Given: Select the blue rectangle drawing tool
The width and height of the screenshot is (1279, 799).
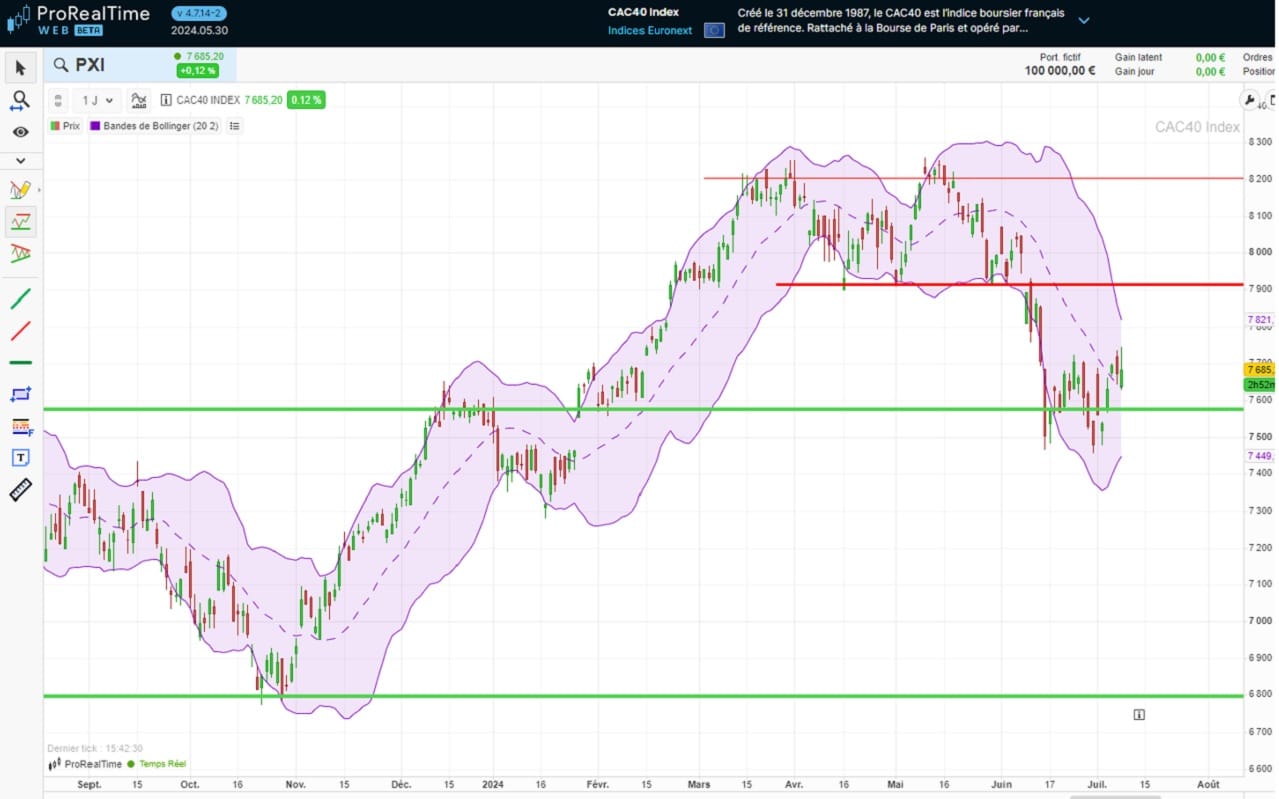Looking at the screenshot, I should [x=20, y=394].
